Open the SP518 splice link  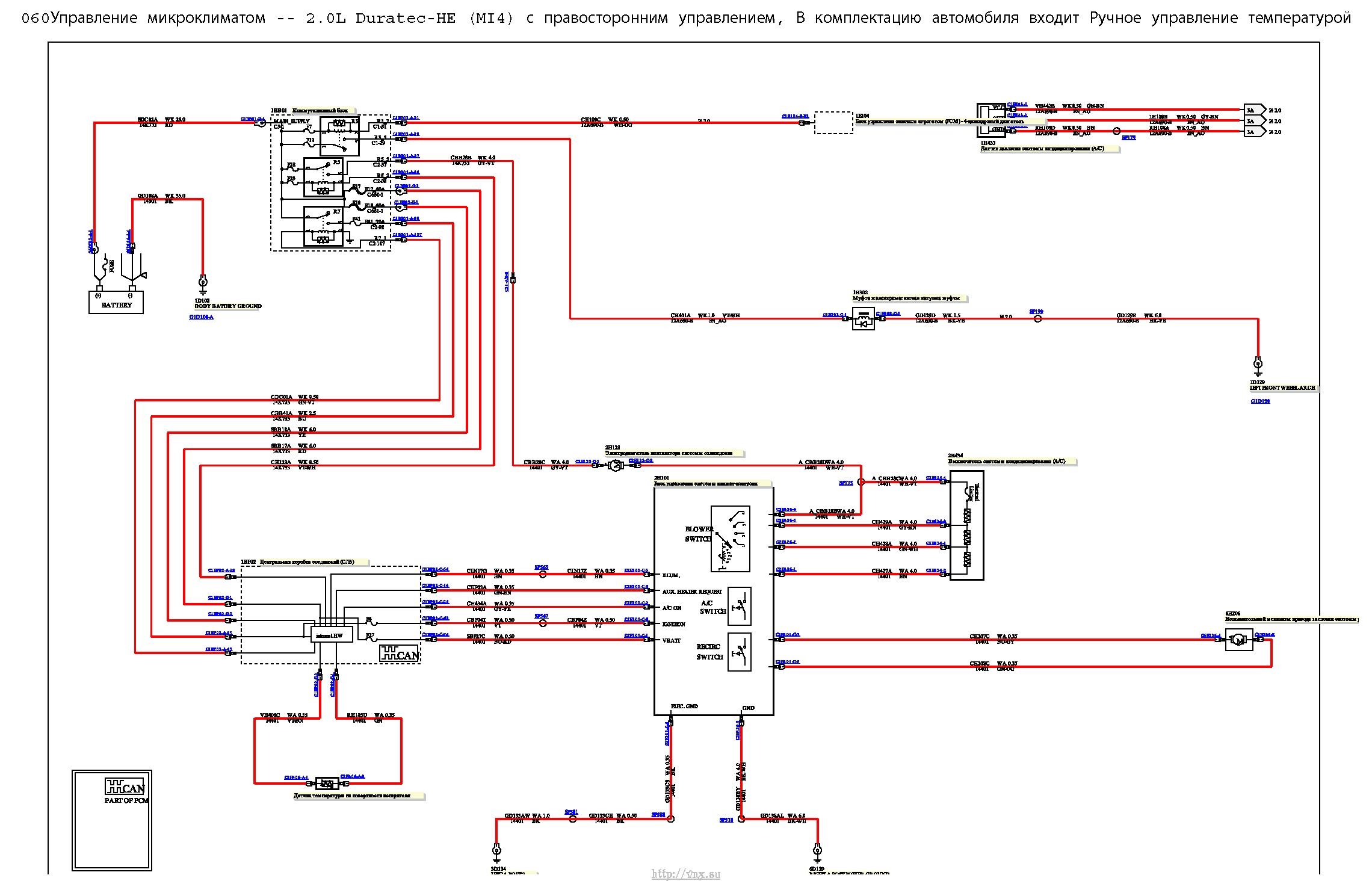coord(726,820)
